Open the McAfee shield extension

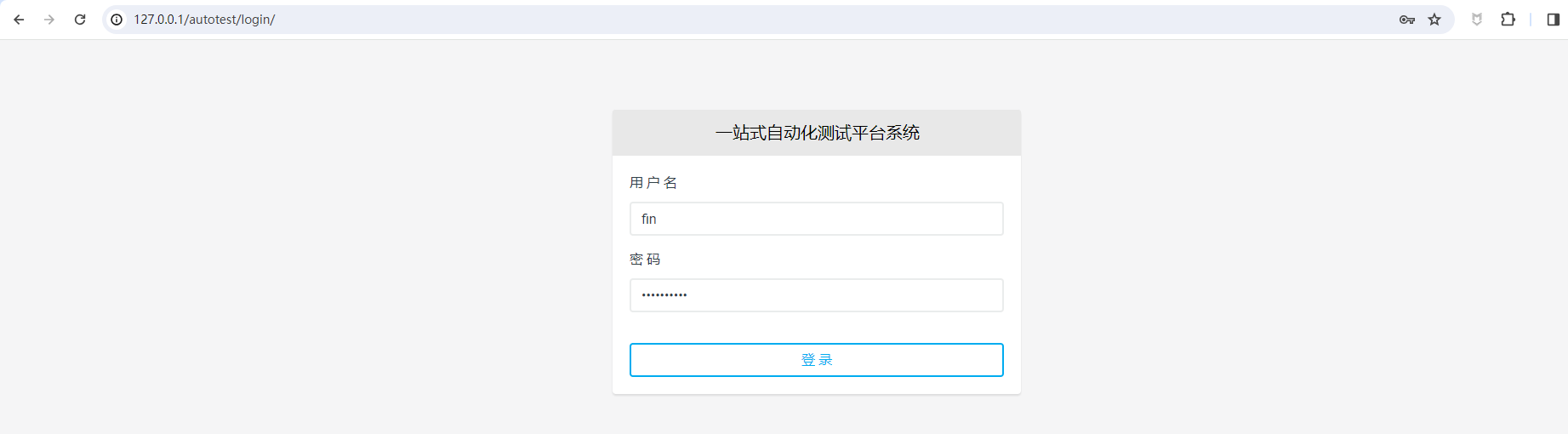tap(1477, 20)
